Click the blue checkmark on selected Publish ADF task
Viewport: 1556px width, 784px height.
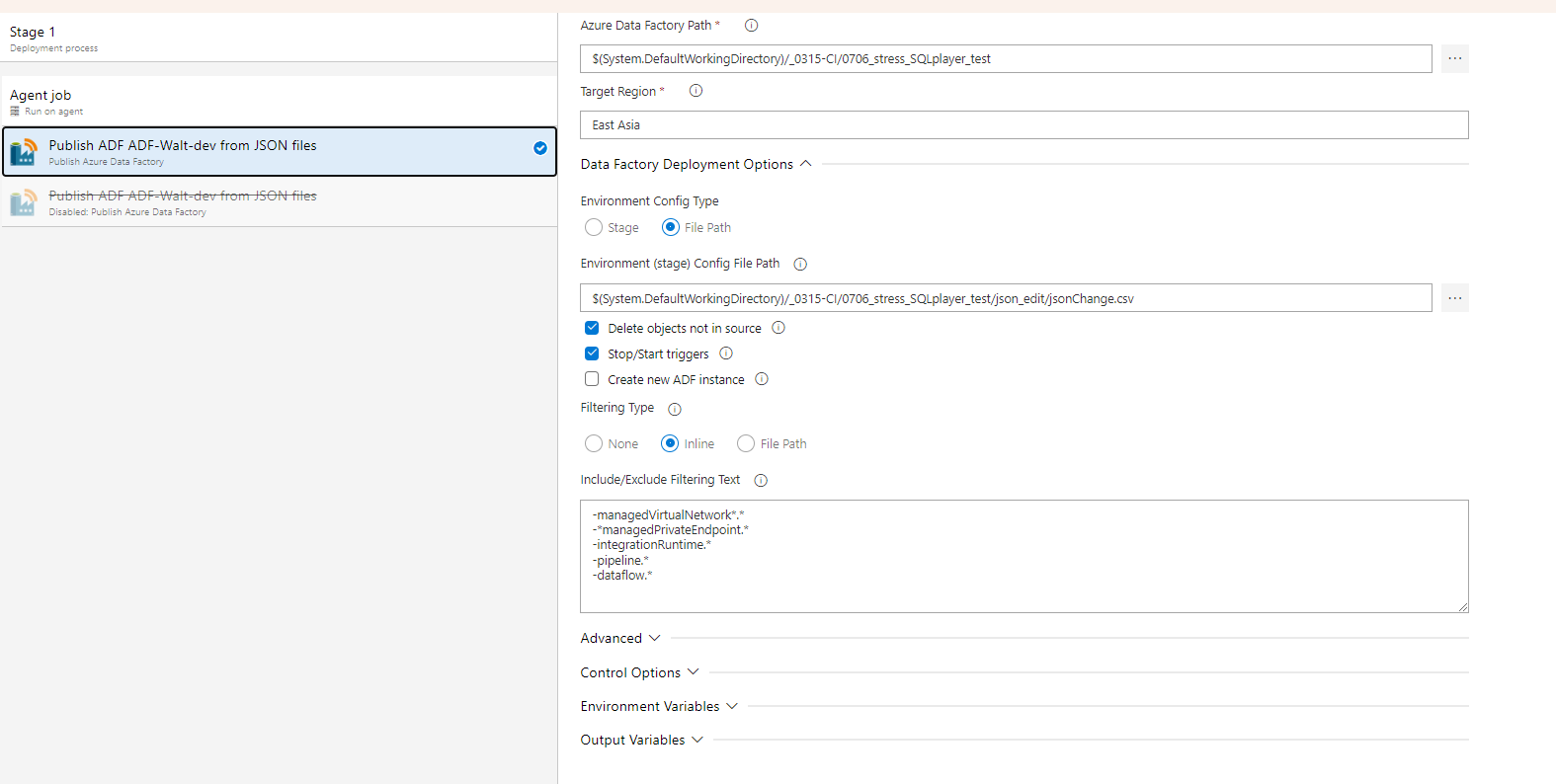[540, 148]
